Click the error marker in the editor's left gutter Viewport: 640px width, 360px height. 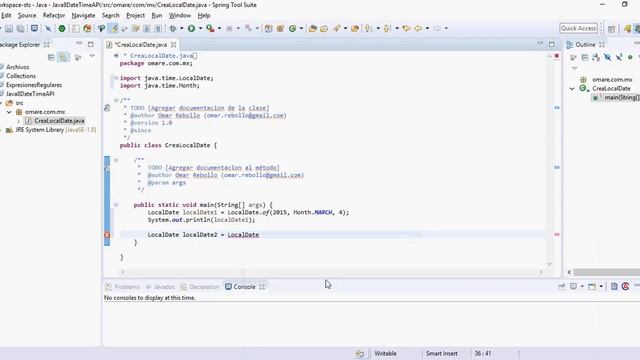coord(107,235)
